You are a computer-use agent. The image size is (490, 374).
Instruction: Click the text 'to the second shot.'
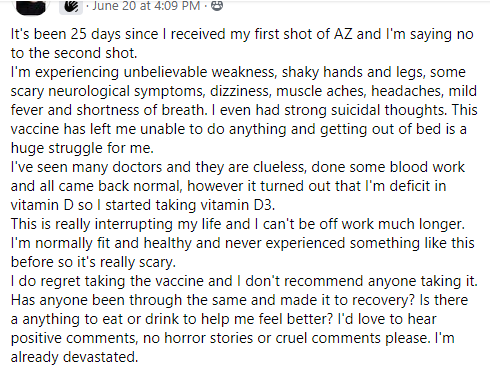(x=74, y=53)
